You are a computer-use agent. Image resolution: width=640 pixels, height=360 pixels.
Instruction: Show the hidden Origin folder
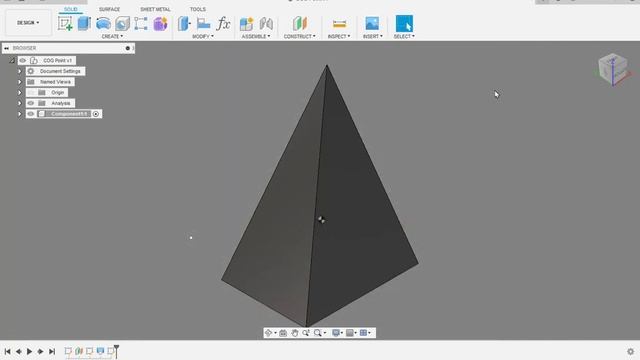click(x=31, y=93)
